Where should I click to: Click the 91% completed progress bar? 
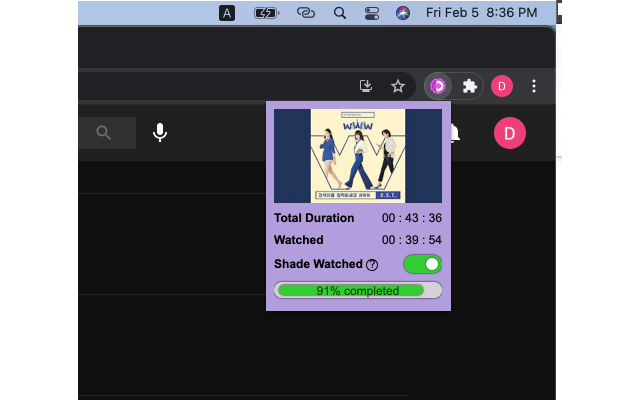point(358,290)
